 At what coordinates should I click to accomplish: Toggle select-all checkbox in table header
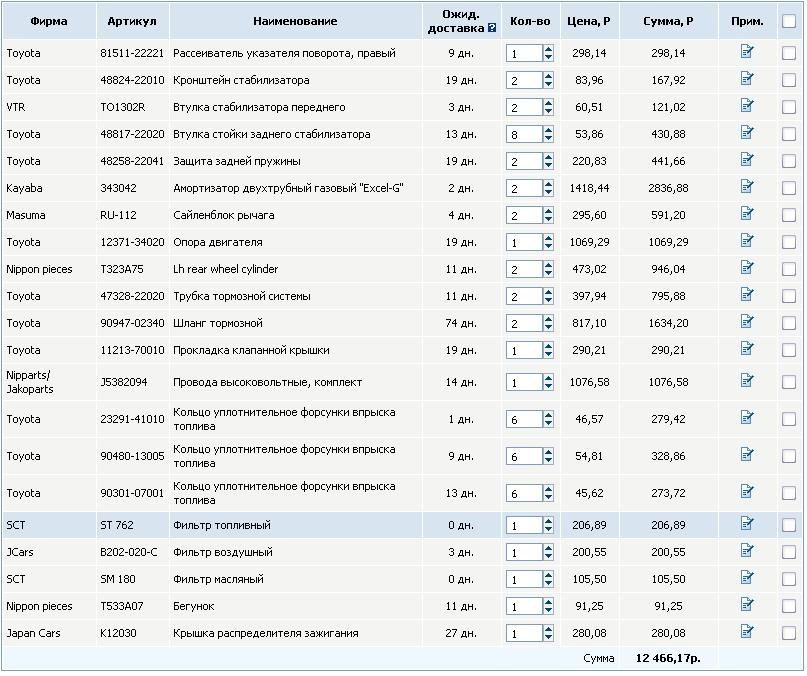pos(788,21)
